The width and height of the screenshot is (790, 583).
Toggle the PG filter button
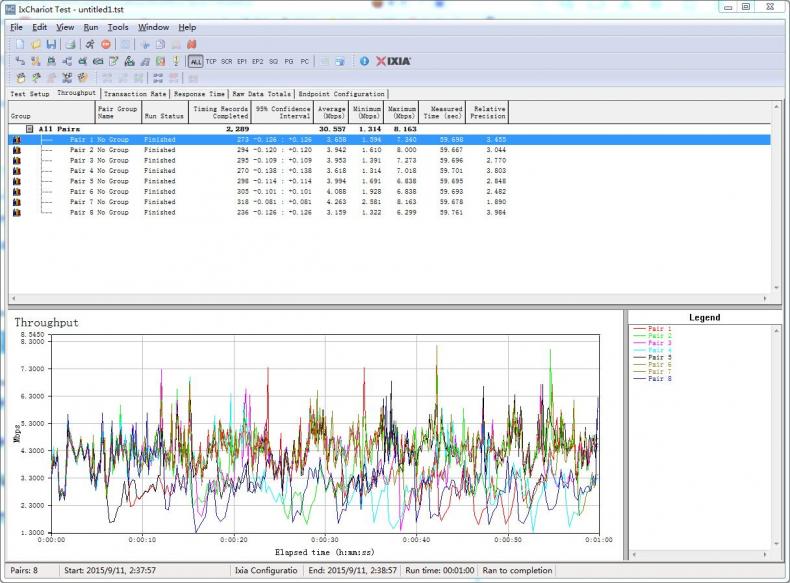[289, 61]
